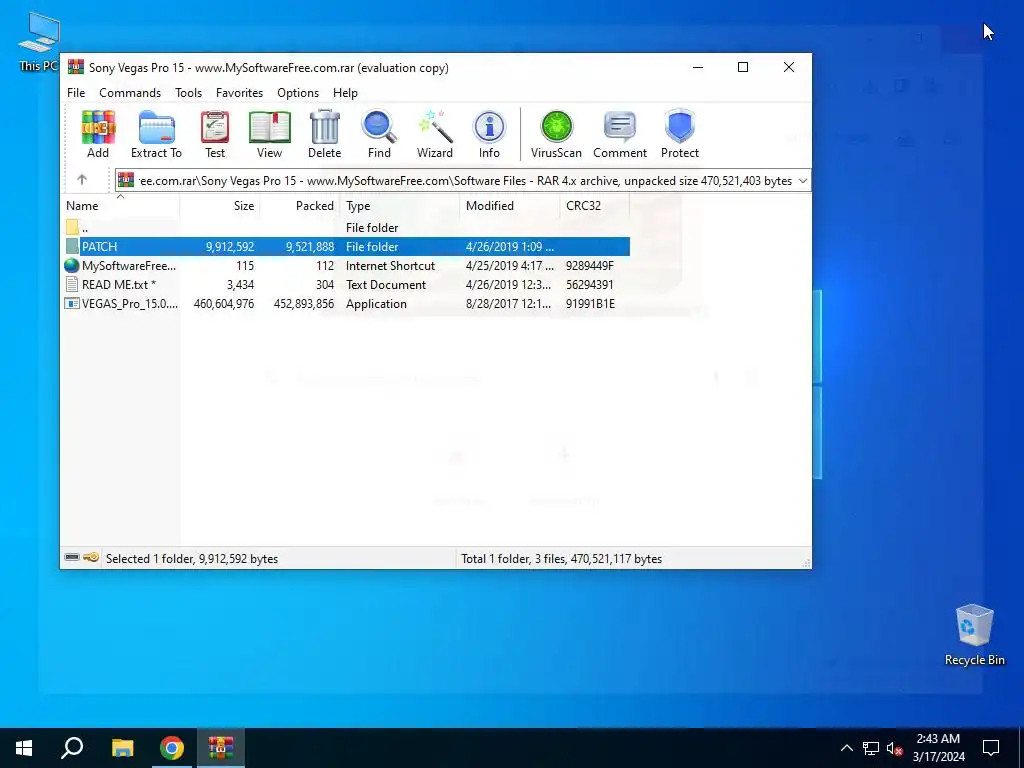
Task: Click the parent folder '..' icon
Action: point(72,227)
